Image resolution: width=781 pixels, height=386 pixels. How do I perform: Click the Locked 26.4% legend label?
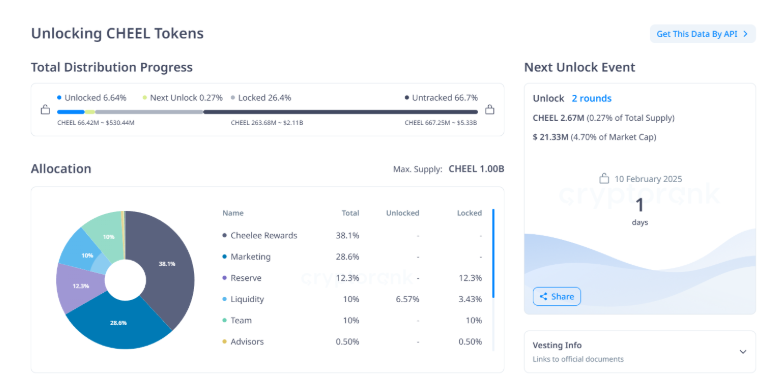click(x=264, y=98)
